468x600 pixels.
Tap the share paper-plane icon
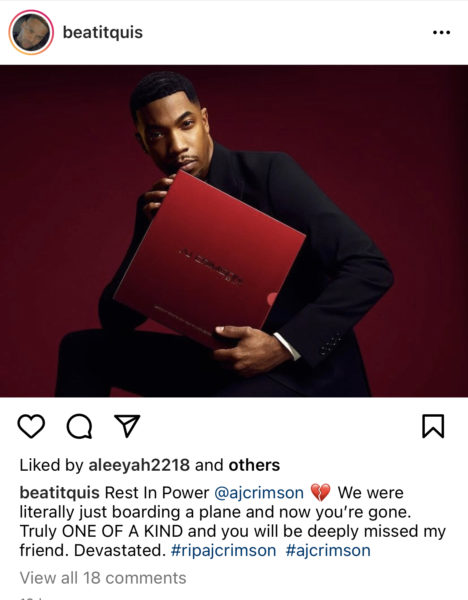coord(127,426)
